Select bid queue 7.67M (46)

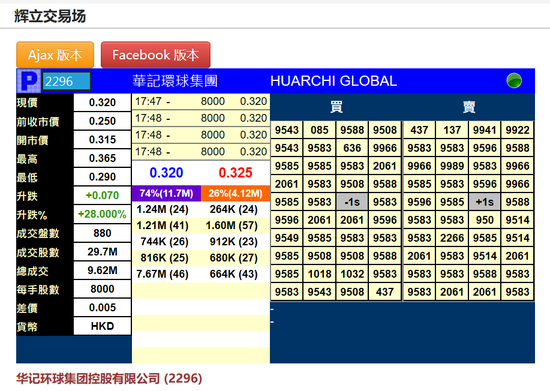(x=162, y=274)
